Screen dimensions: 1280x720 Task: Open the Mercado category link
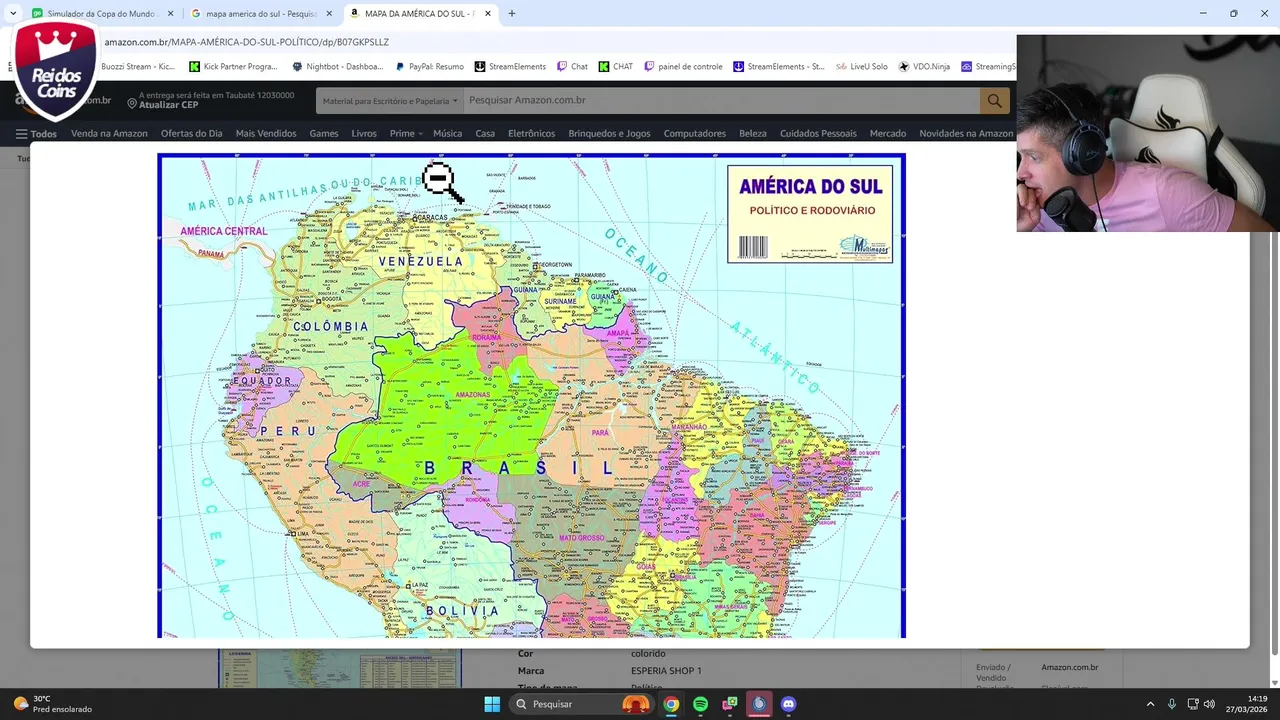click(x=888, y=134)
